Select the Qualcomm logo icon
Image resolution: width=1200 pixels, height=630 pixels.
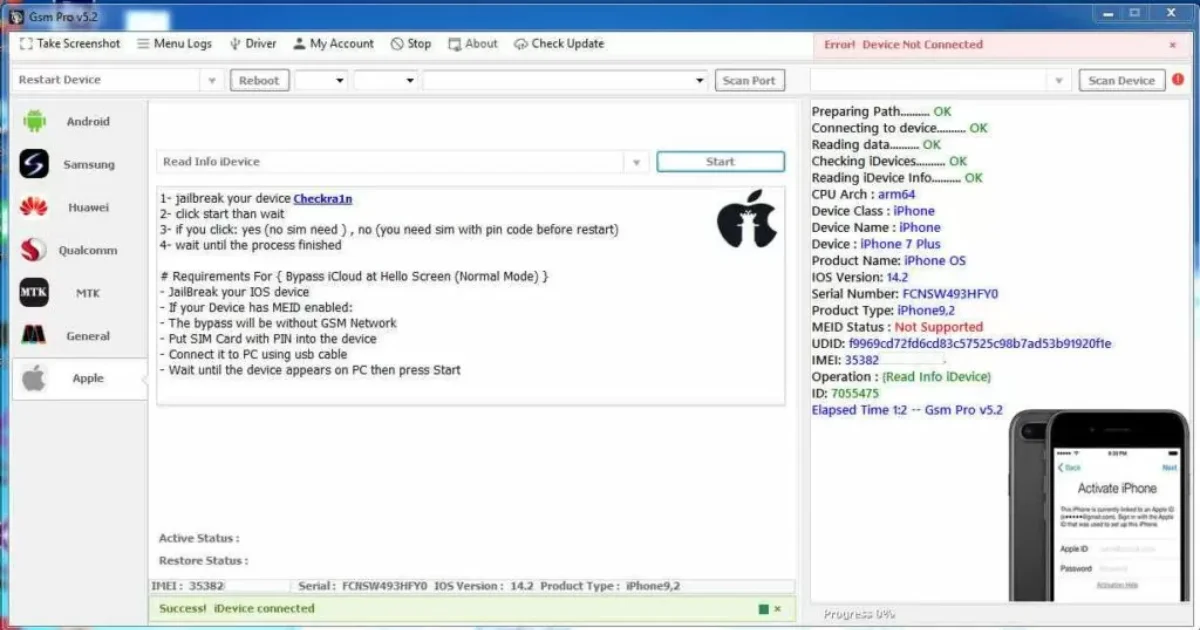point(34,250)
